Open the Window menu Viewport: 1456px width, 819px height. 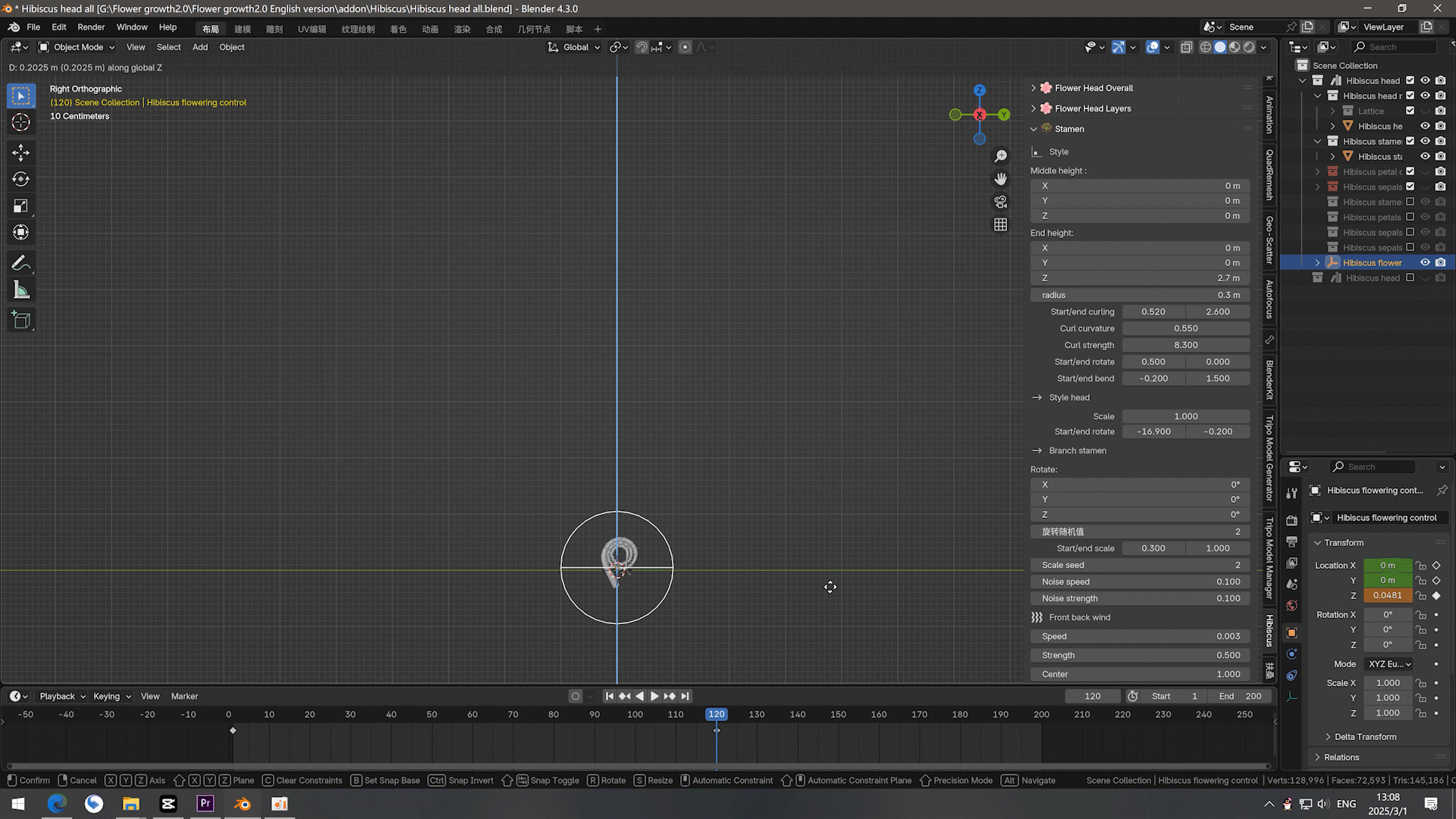click(x=132, y=27)
